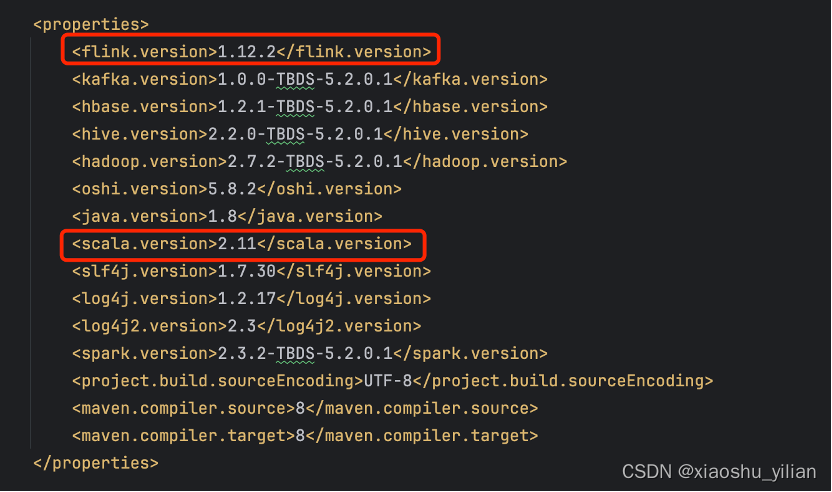832x492 pixels.
Task: Click the java.version 1.8 line
Action: pyautogui.click(x=227, y=217)
